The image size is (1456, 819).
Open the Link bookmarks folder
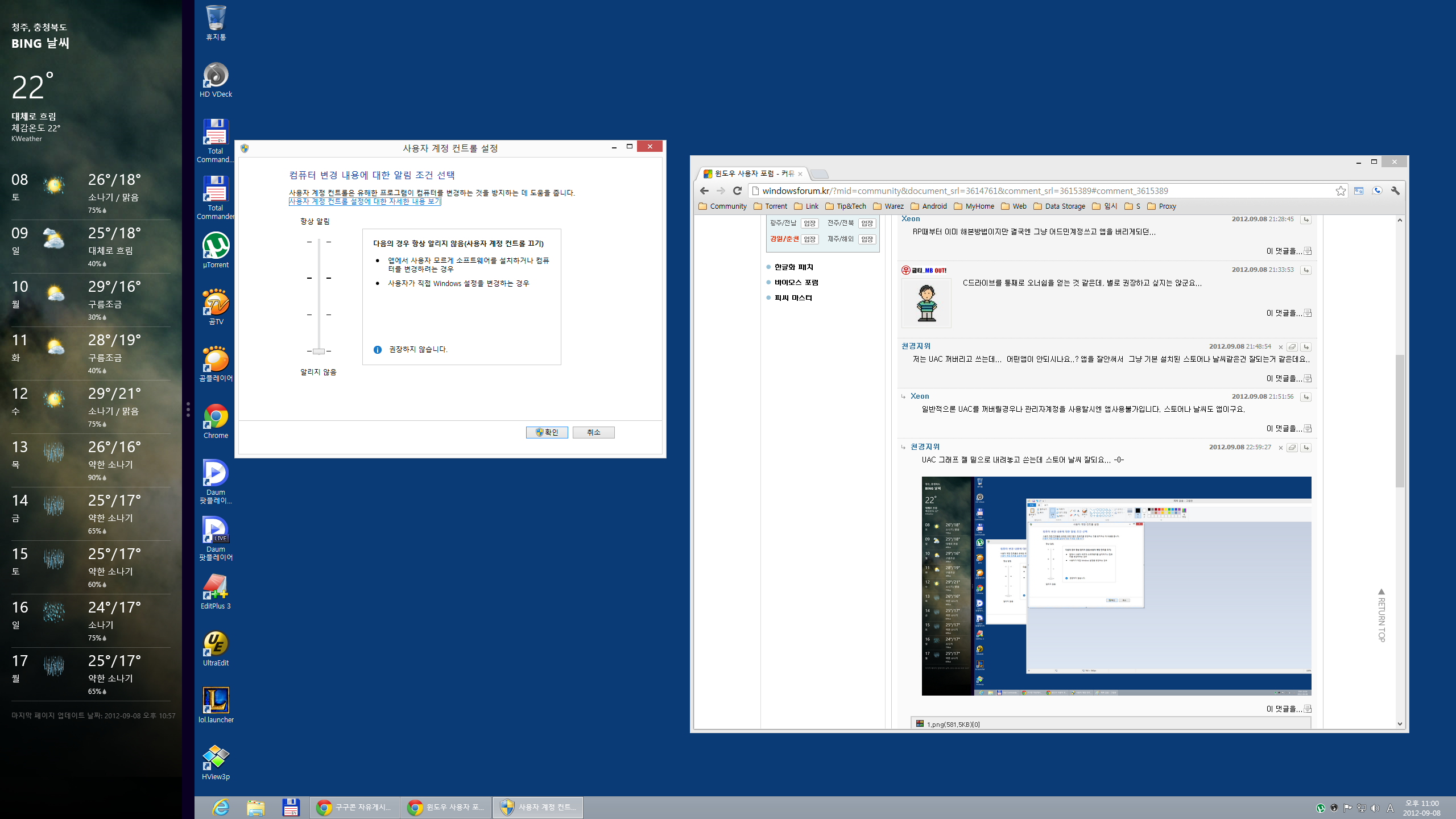coord(806,206)
